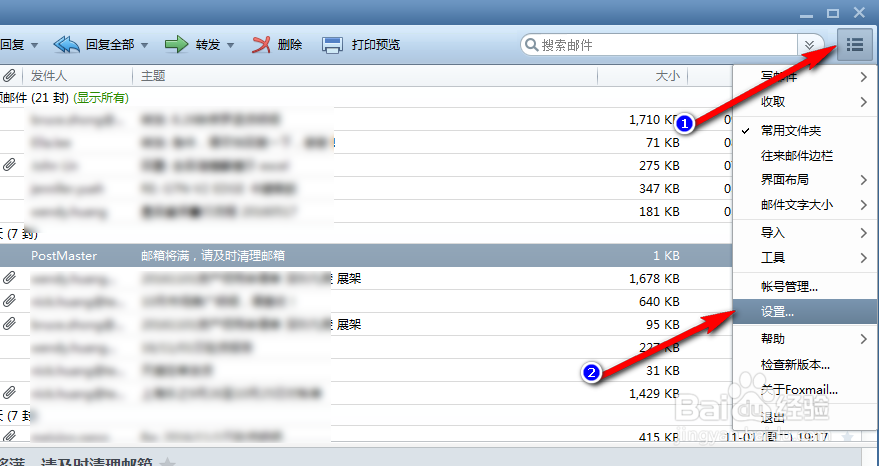Select the PostMaster email row
The image size is (879, 466).
(366, 256)
